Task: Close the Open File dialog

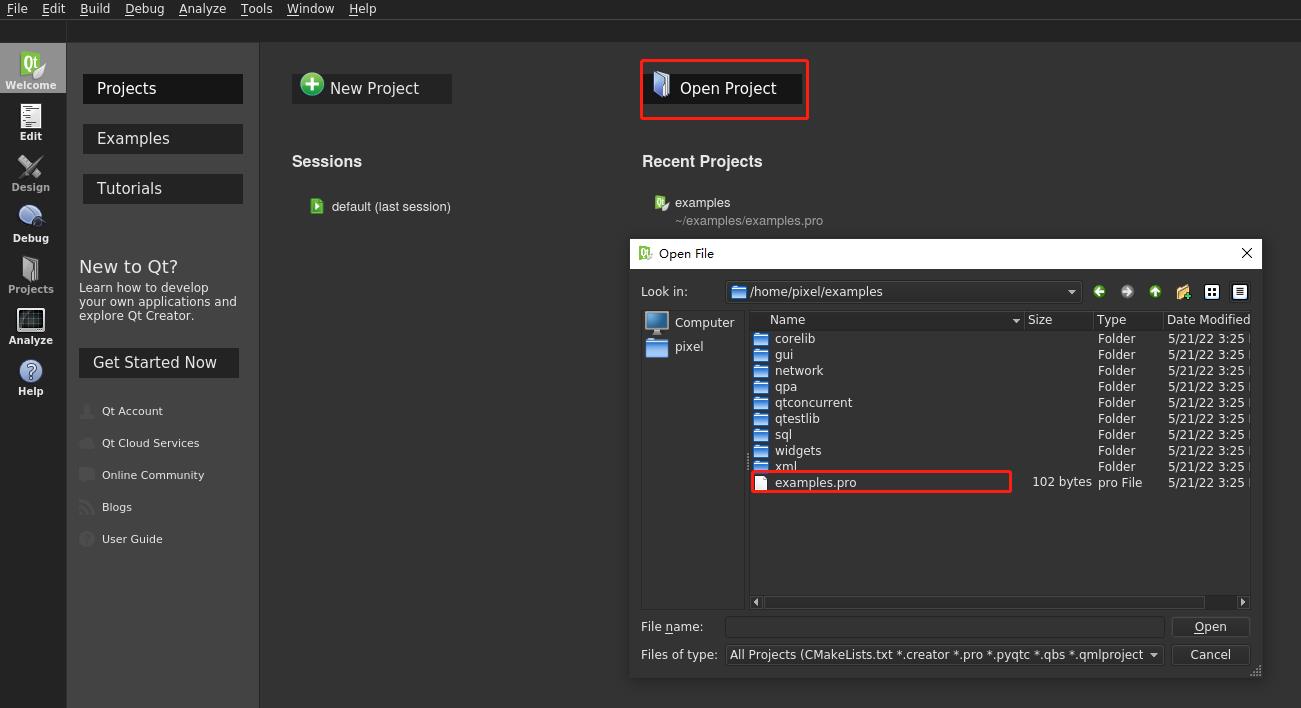Action: pyautogui.click(x=1246, y=253)
